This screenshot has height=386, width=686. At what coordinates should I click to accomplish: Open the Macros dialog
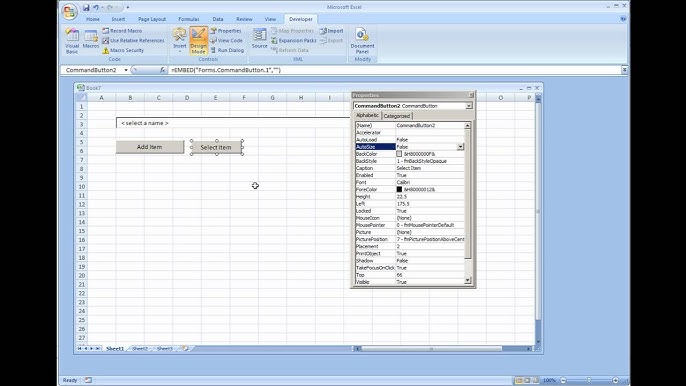[91, 39]
